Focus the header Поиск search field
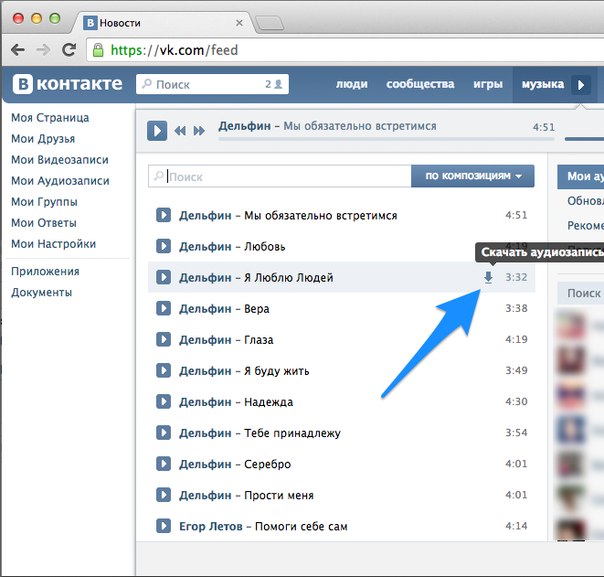Screen dimensions: 604x577 tap(212, 84)
